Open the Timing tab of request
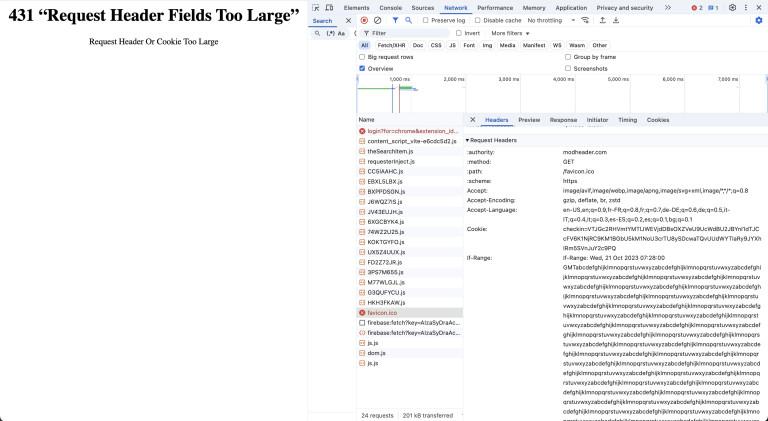Screen dimensions: 768x421 (627, 120)
